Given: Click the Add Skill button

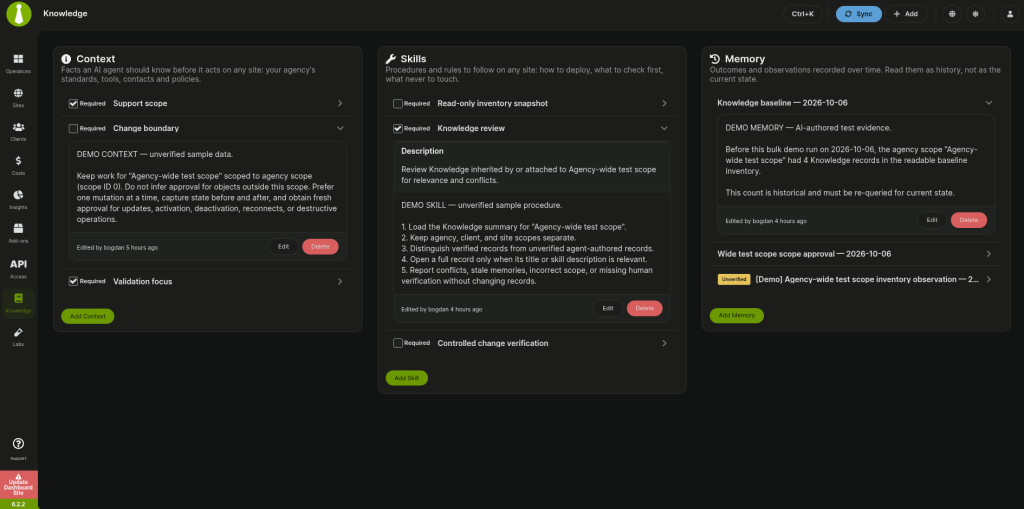Looking at the screenshot, I should click(407, 378).
